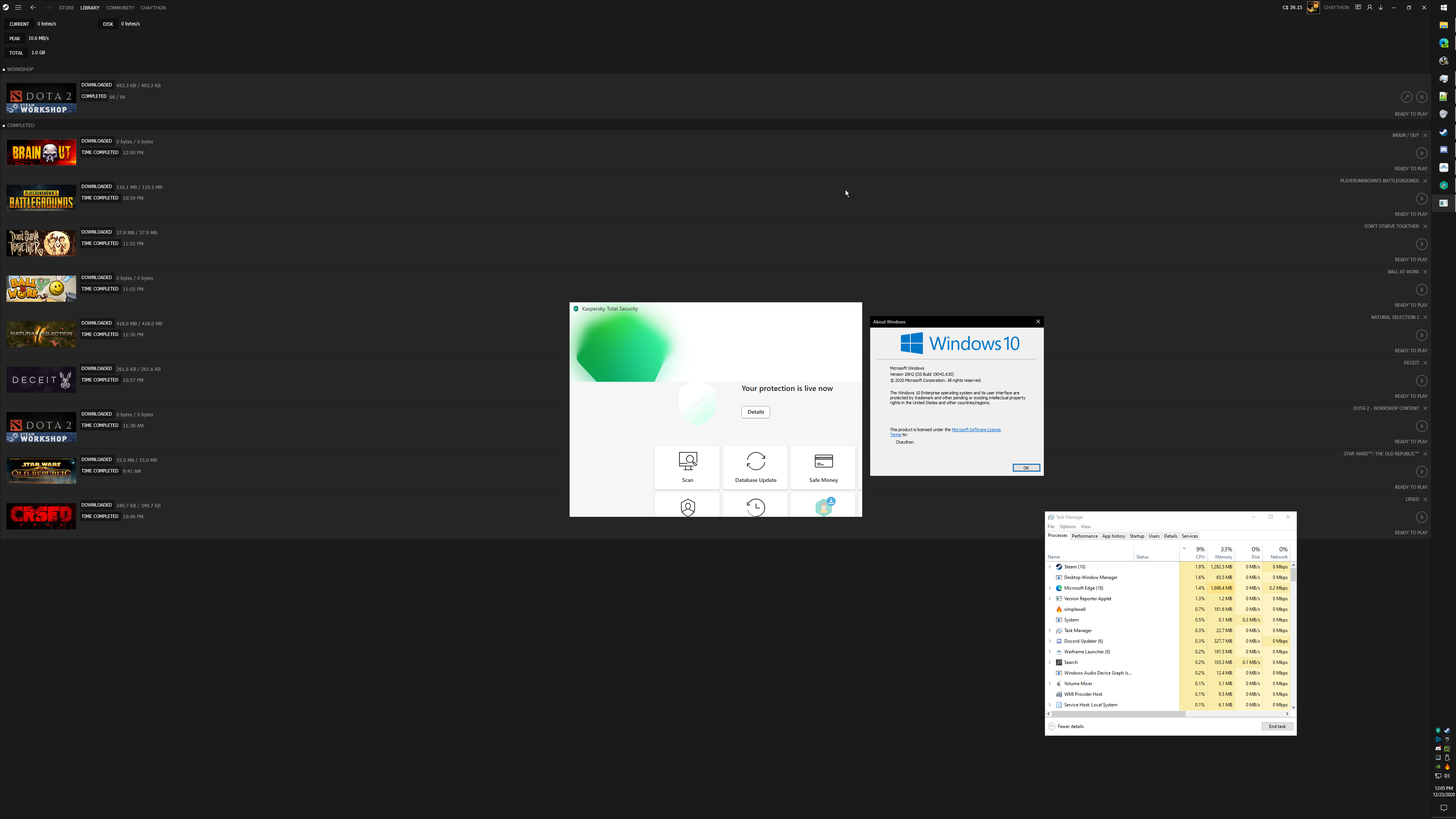Open the Steam hamburger menu icon
This screenshot has width=1456, height=819.
click(18, 7)
